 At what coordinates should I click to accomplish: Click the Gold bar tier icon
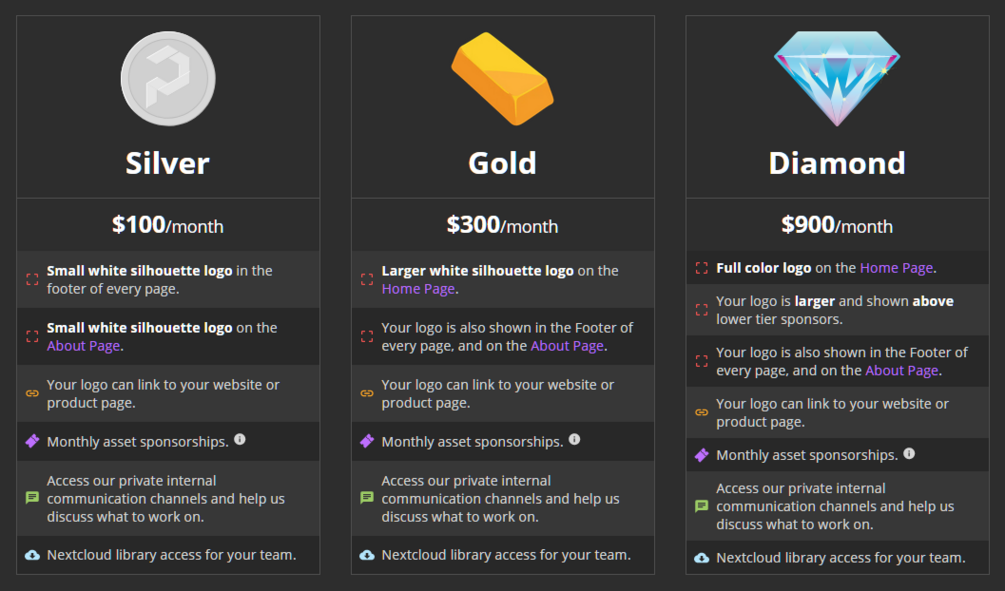tap(502, 79)
